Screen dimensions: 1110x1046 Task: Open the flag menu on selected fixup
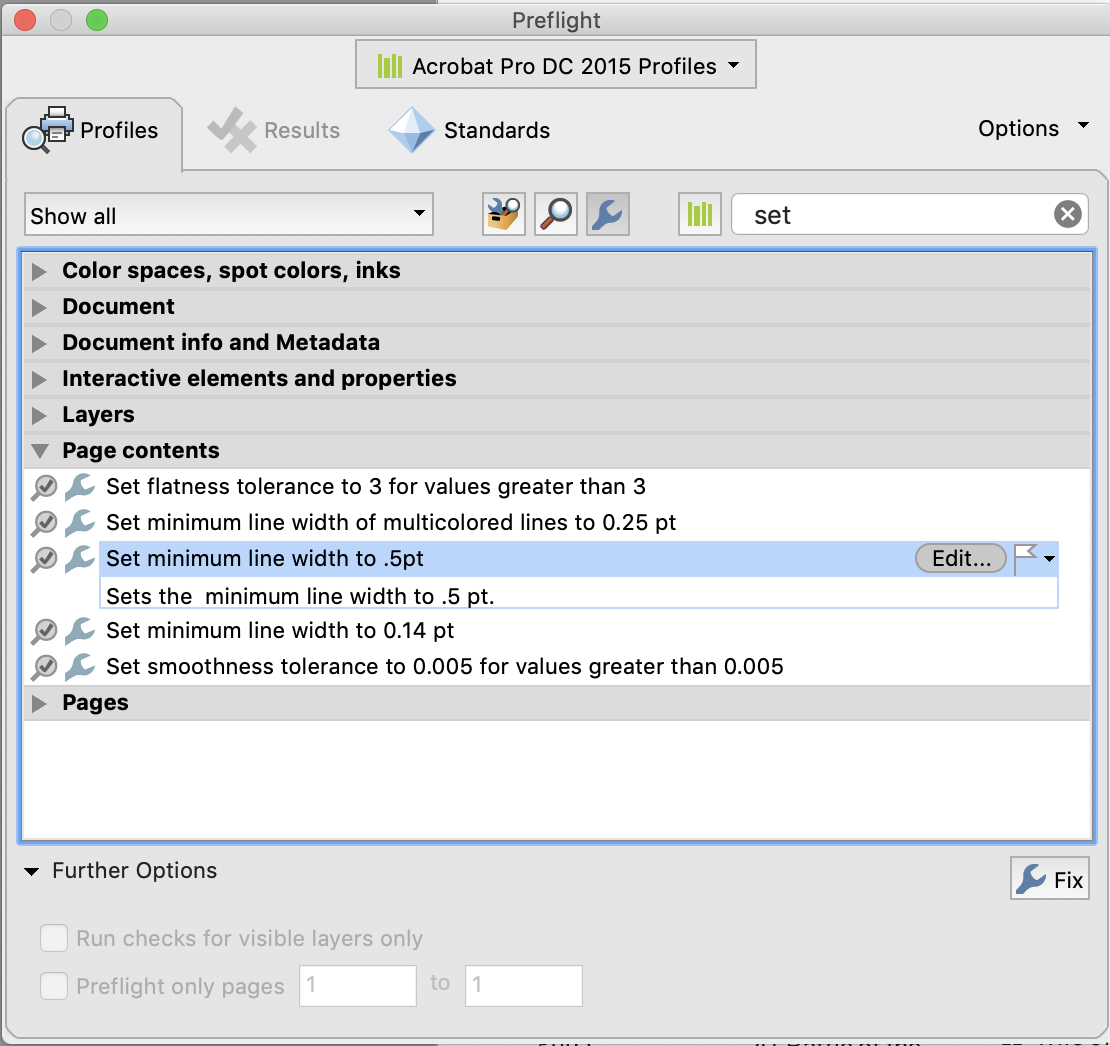pyautogui.click(x=1035, y=559)
